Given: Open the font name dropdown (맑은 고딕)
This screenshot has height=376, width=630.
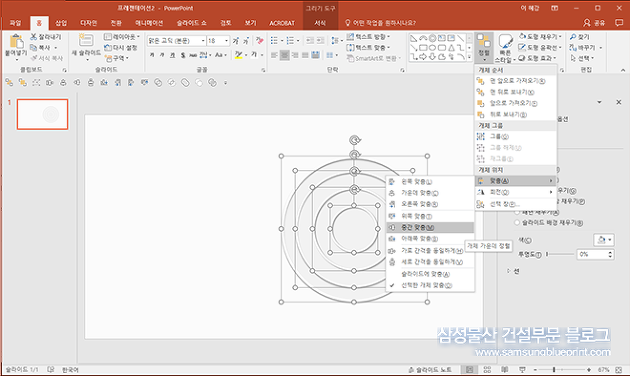Looking at the screenshot, I should (x=203, y=41).
